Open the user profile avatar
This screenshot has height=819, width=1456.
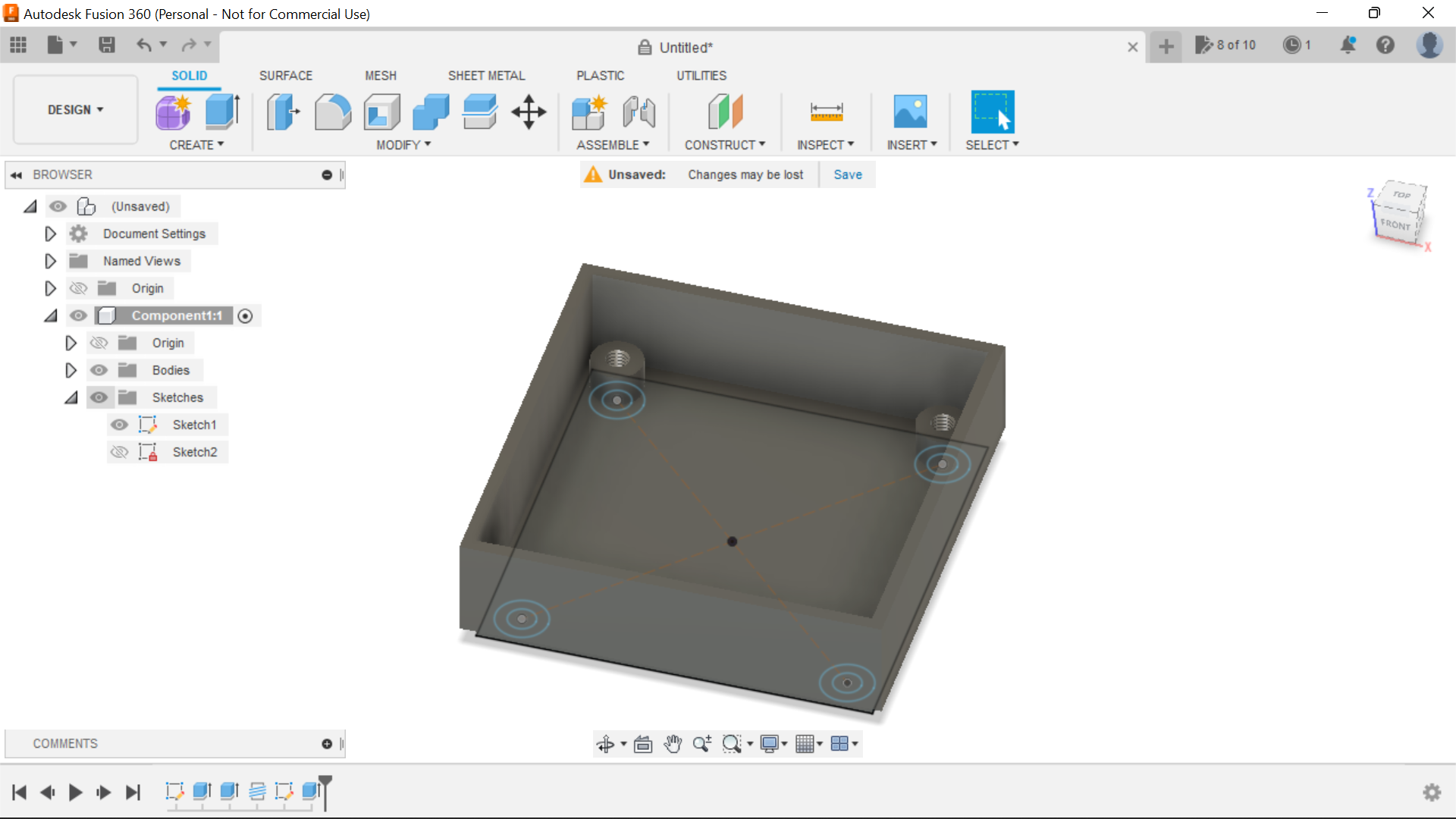[x=1430, y=45]
